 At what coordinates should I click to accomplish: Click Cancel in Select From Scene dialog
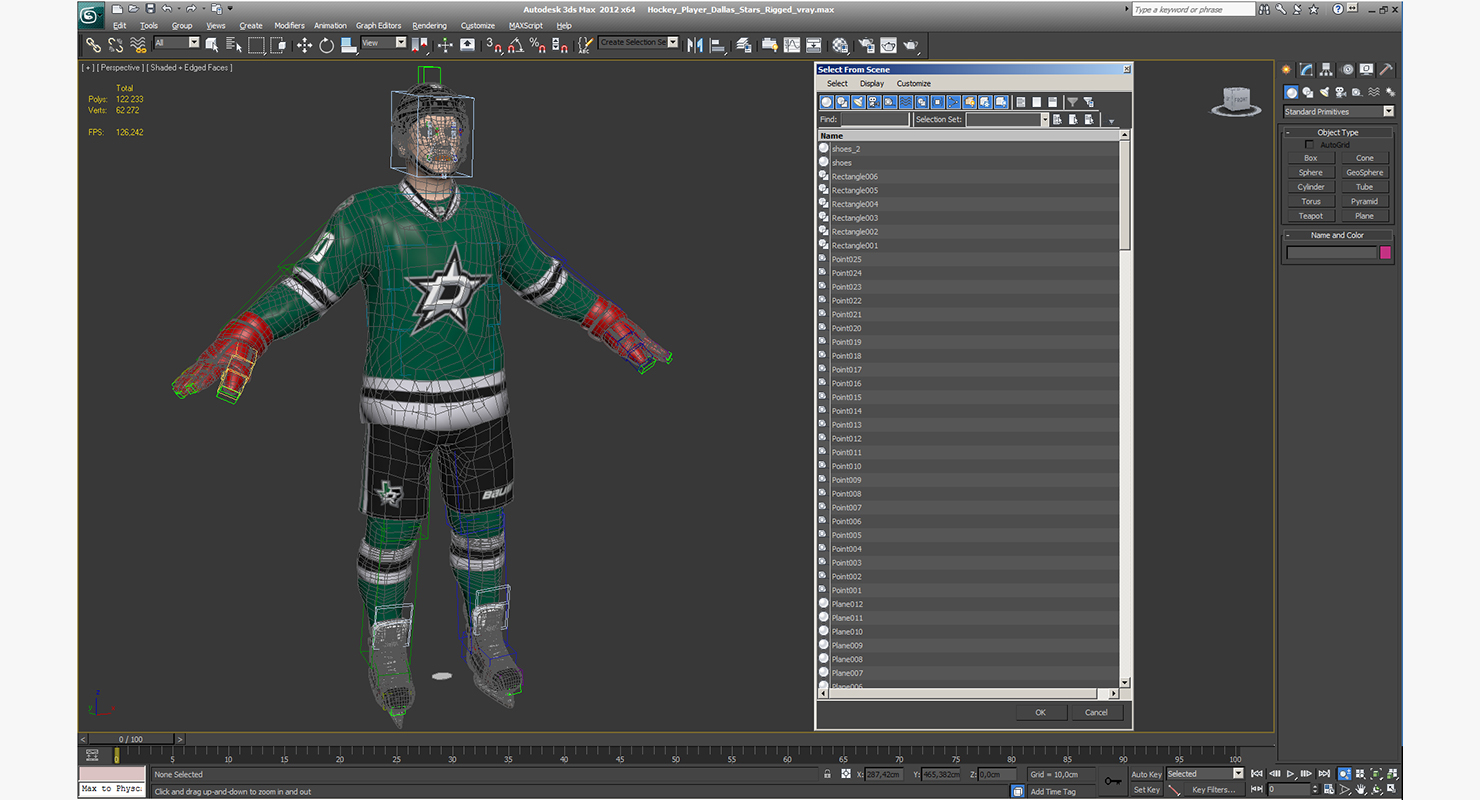click(x=1096, y=713)
